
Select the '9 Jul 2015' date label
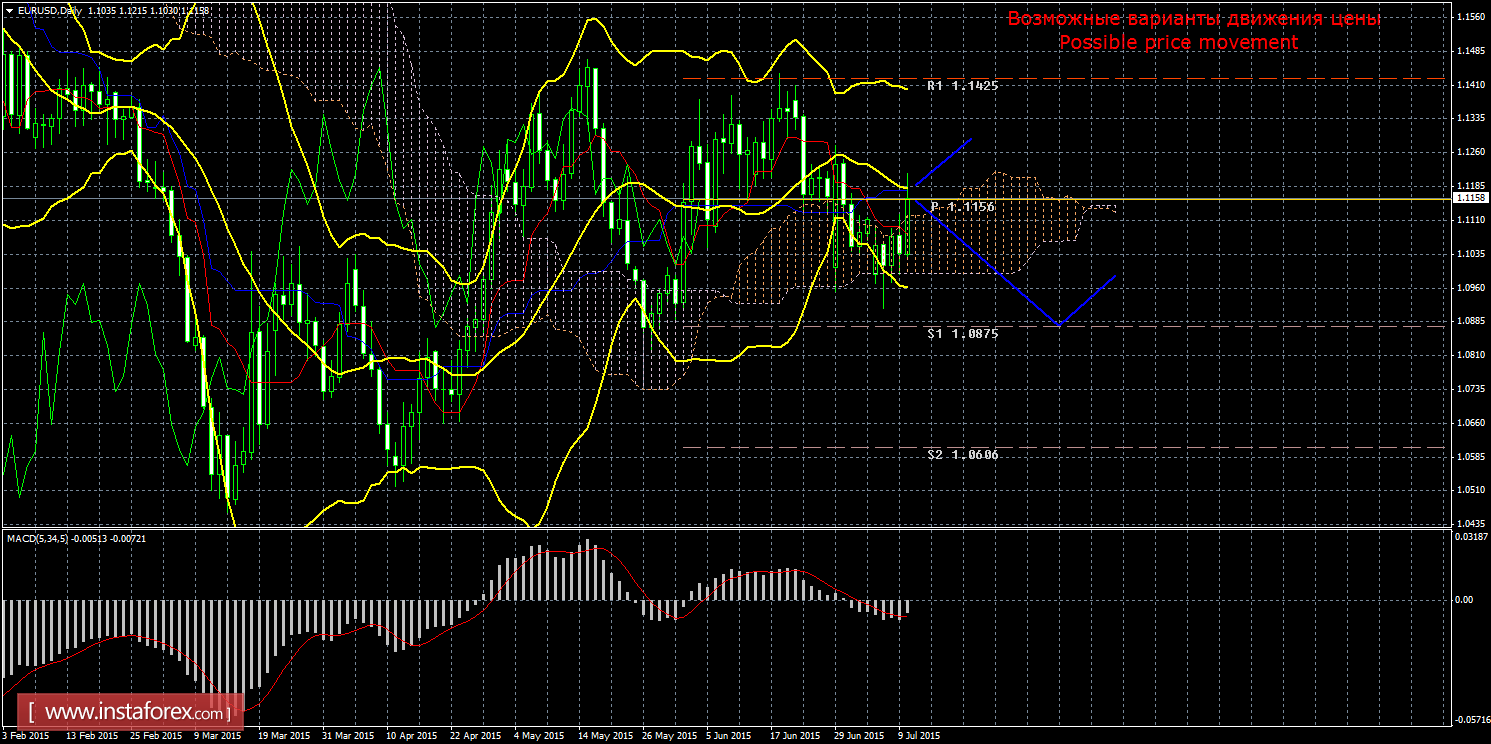tap(917, 735)
